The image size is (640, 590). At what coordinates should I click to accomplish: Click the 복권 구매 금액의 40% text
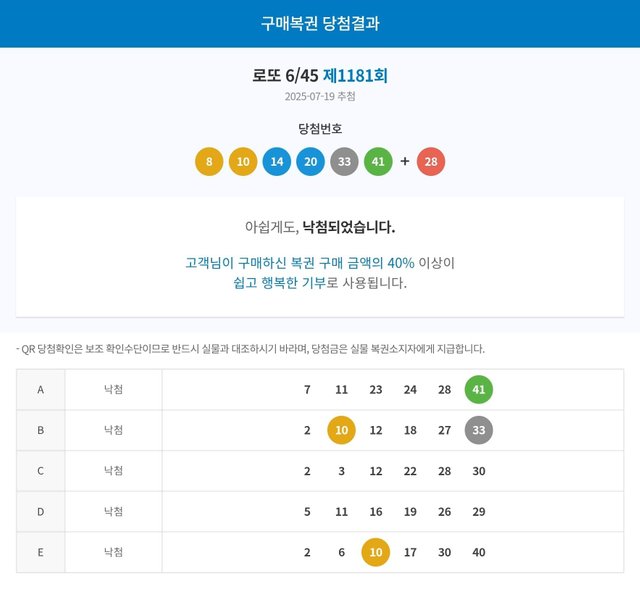tap(352, 263)
